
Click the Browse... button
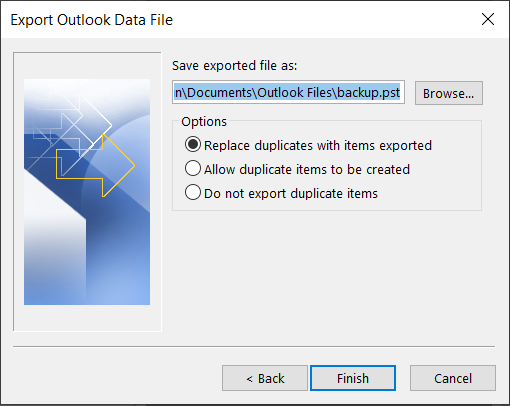449,93
